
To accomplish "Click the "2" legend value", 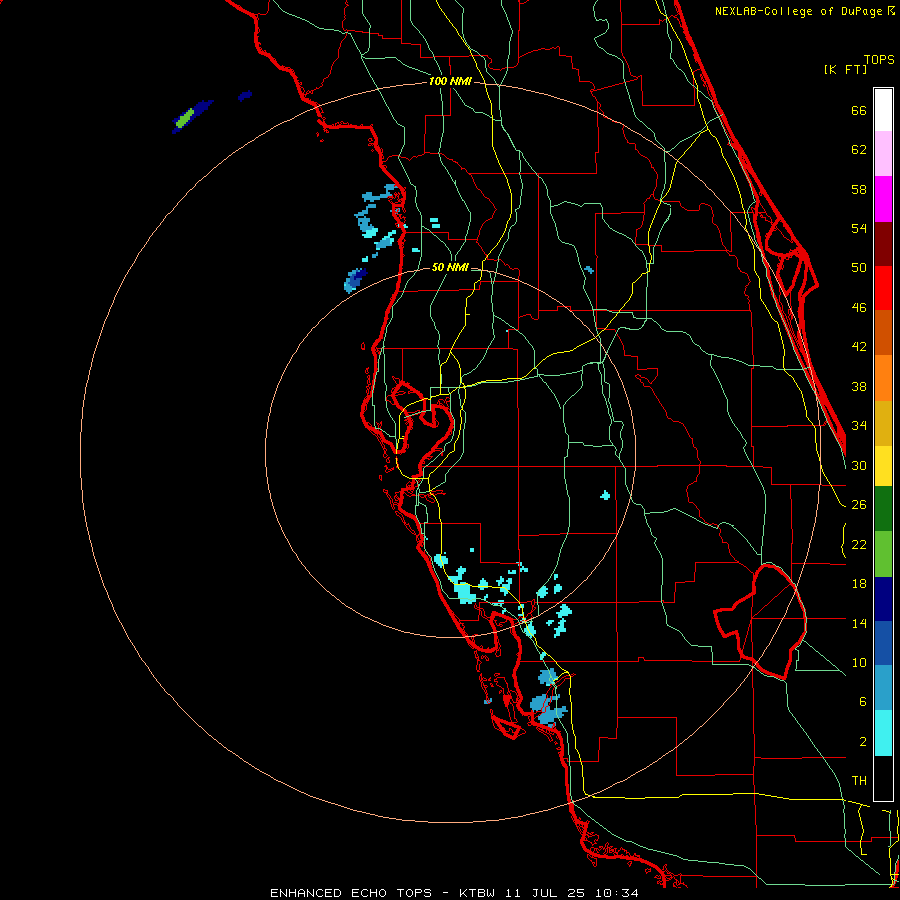I will (x=863, y=741).
